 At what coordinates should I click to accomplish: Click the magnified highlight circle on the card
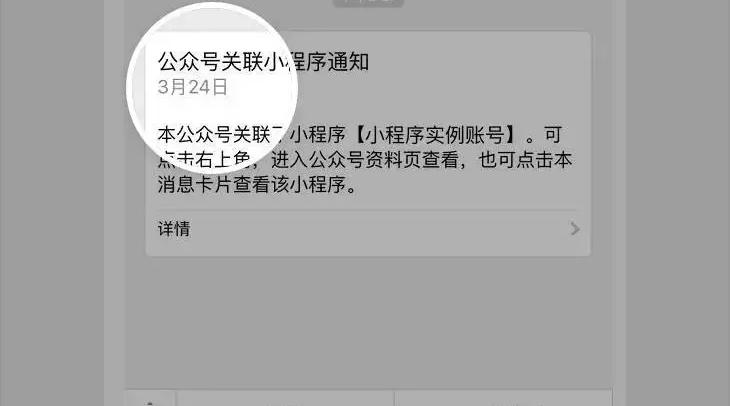[x=212, y=88]
